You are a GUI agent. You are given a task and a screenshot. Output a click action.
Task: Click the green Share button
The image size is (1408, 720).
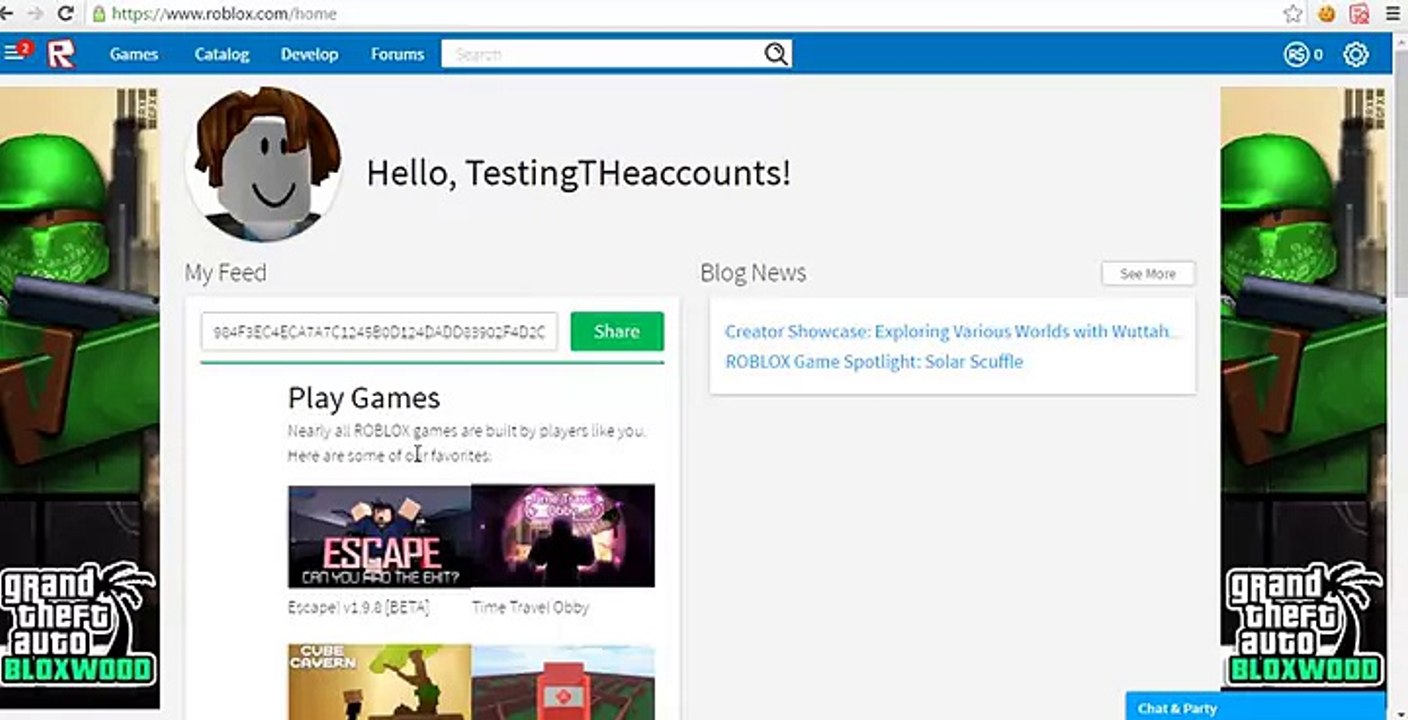tap(617, 332)
